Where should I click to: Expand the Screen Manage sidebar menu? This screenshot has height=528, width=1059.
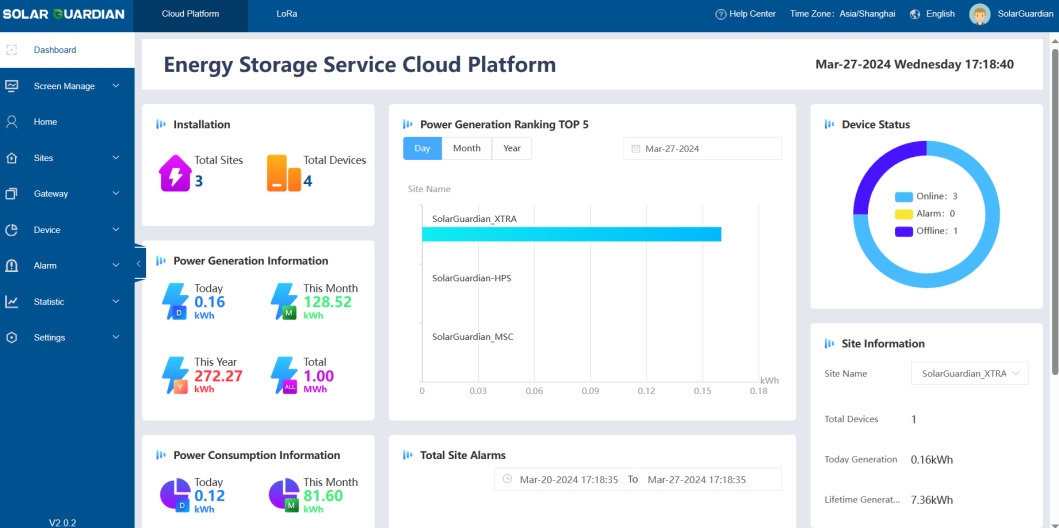tap(66, 86)
